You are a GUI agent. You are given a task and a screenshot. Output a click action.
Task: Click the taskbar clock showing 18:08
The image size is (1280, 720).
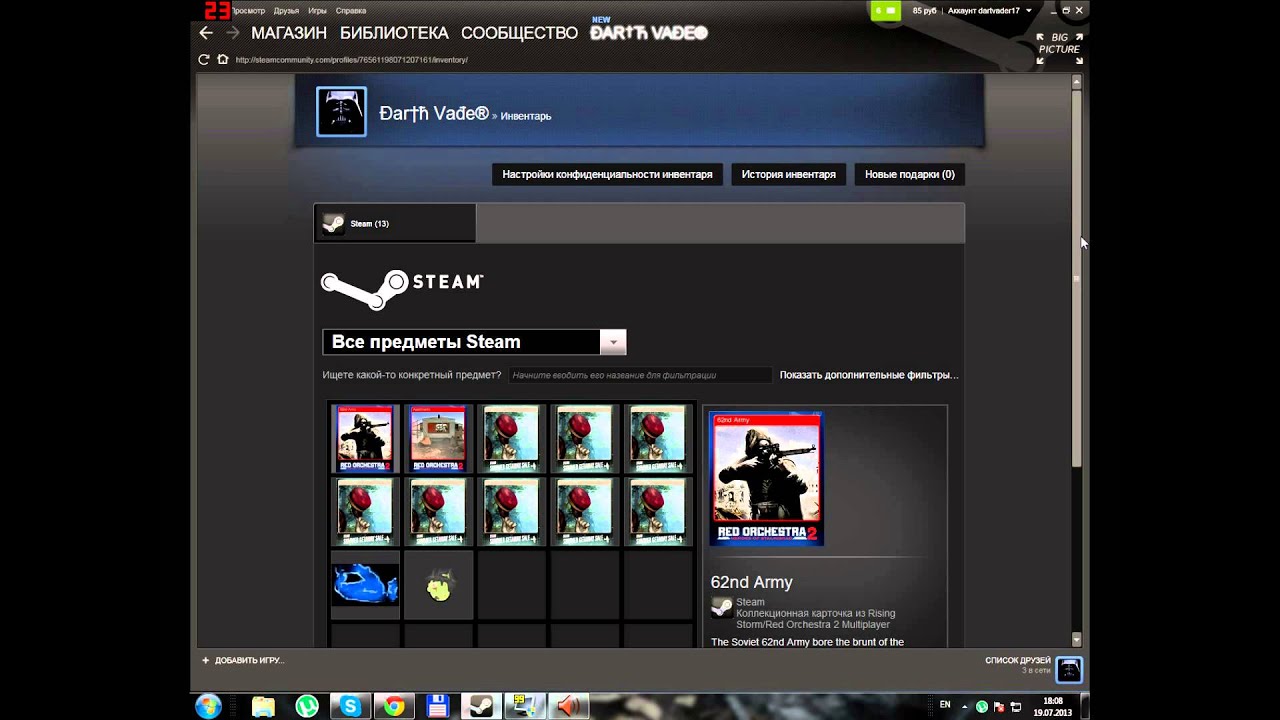1053,707
